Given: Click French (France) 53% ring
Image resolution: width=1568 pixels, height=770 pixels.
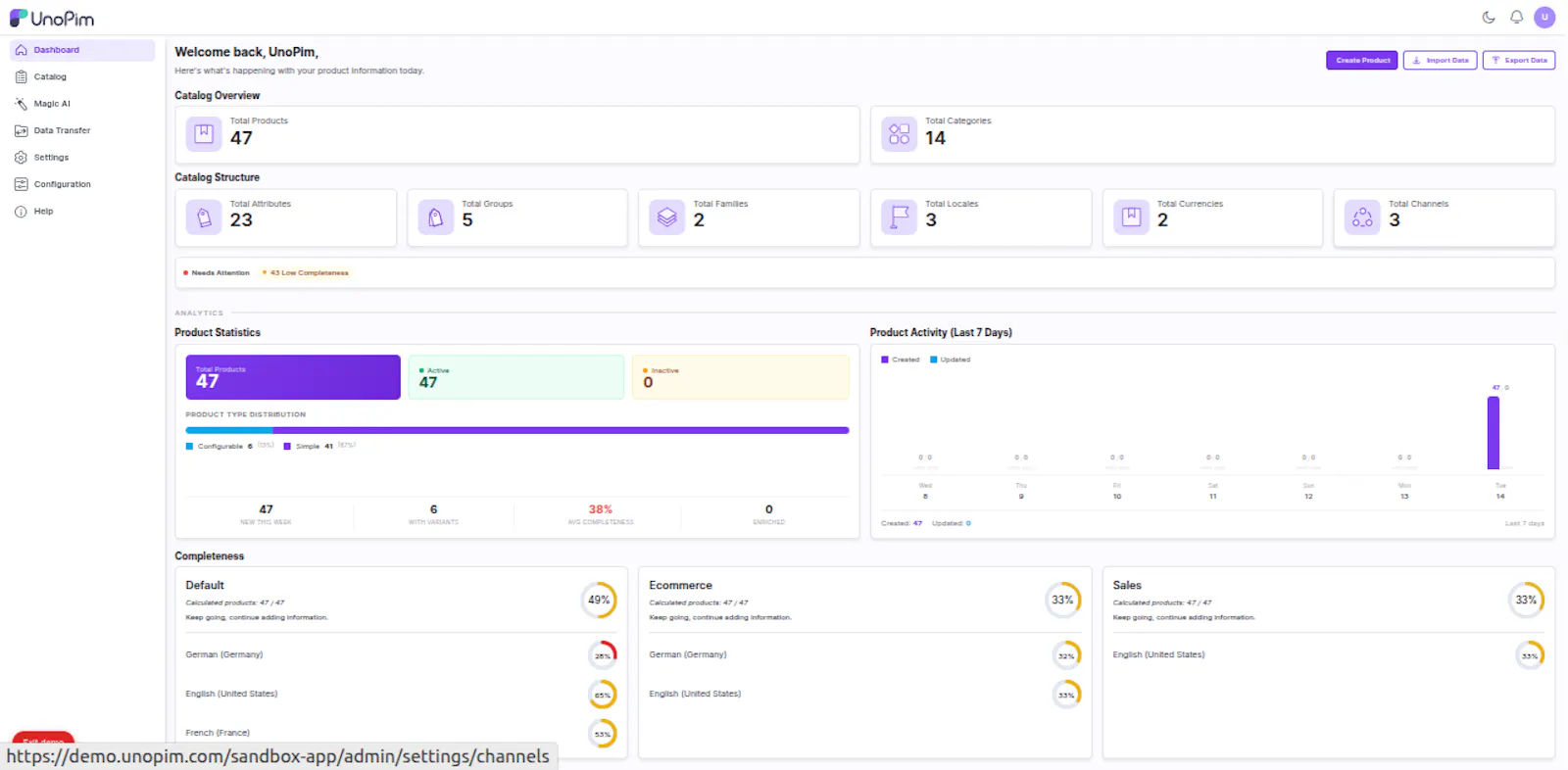Looking at the screenshot, I should point(603,734).
